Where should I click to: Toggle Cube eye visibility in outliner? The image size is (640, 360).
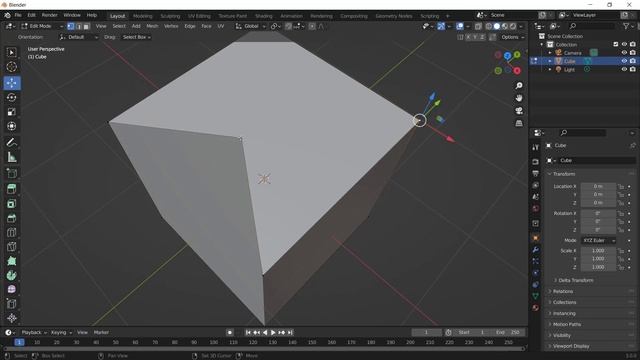point(624,61)
